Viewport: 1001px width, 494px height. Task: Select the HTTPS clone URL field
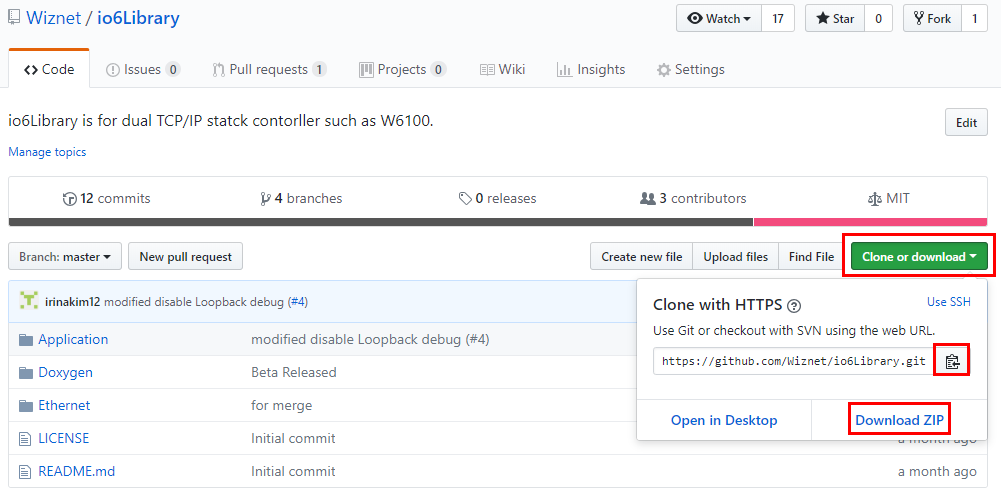coord(794,361)
